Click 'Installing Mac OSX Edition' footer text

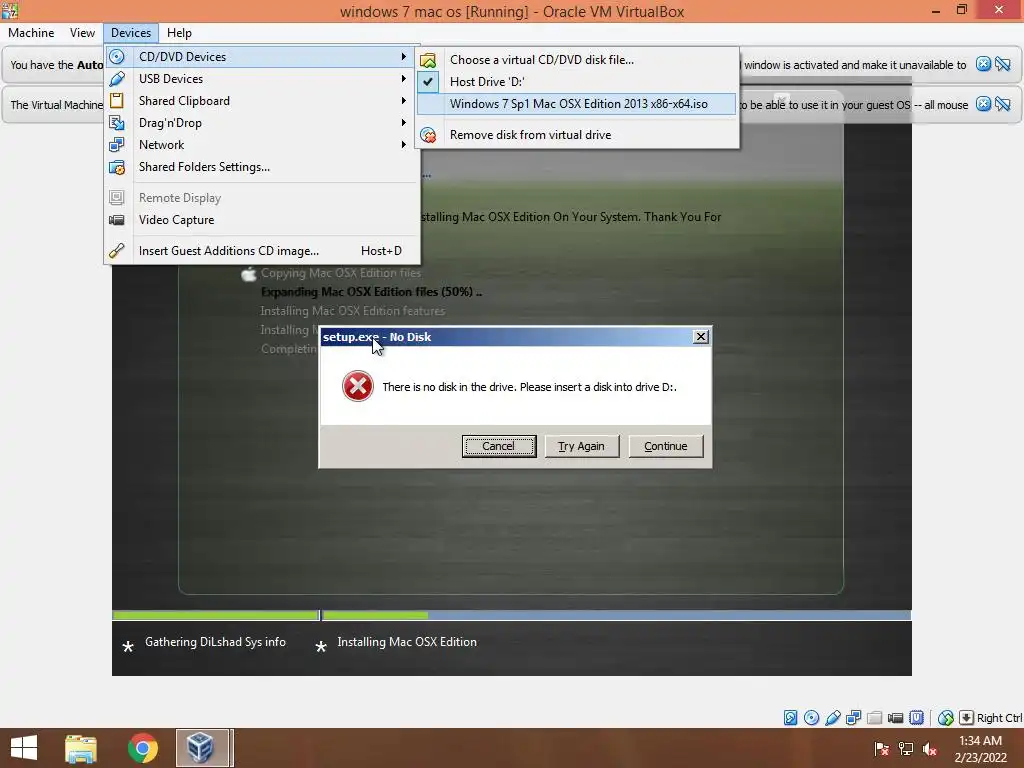(x=407, y=642)
